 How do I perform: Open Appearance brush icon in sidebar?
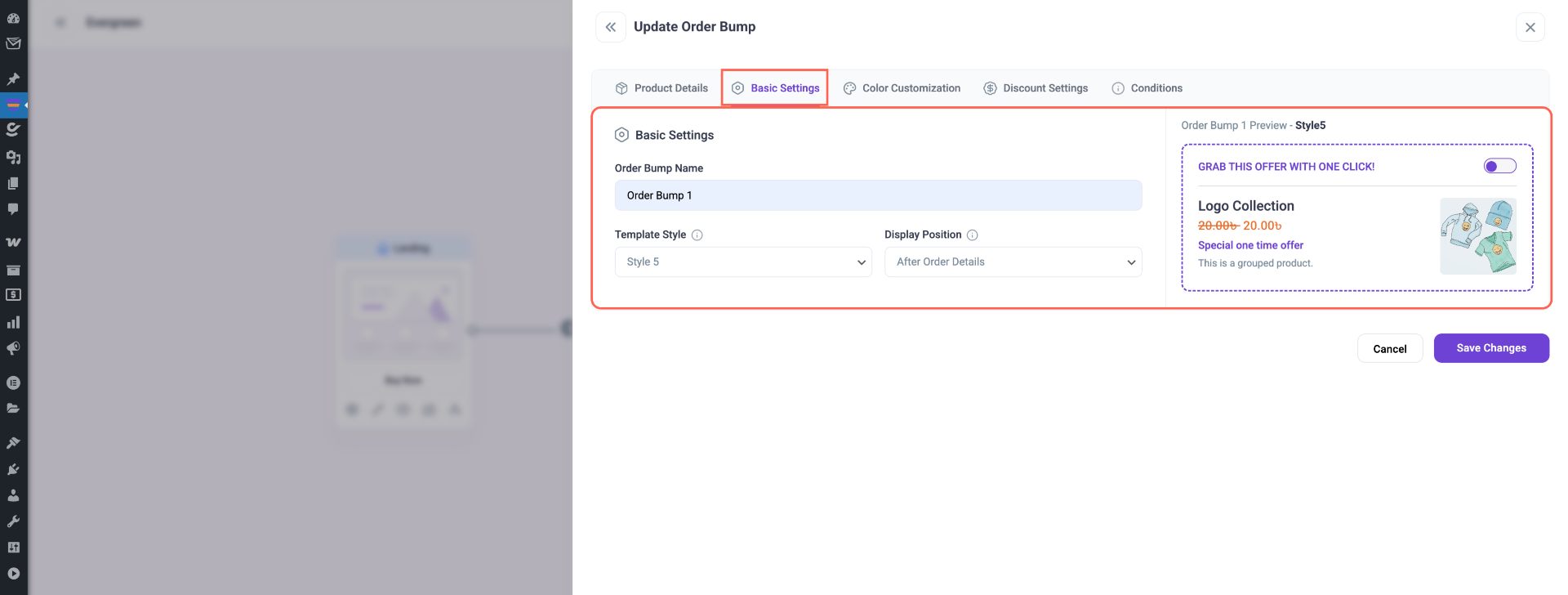pos(13,443)
